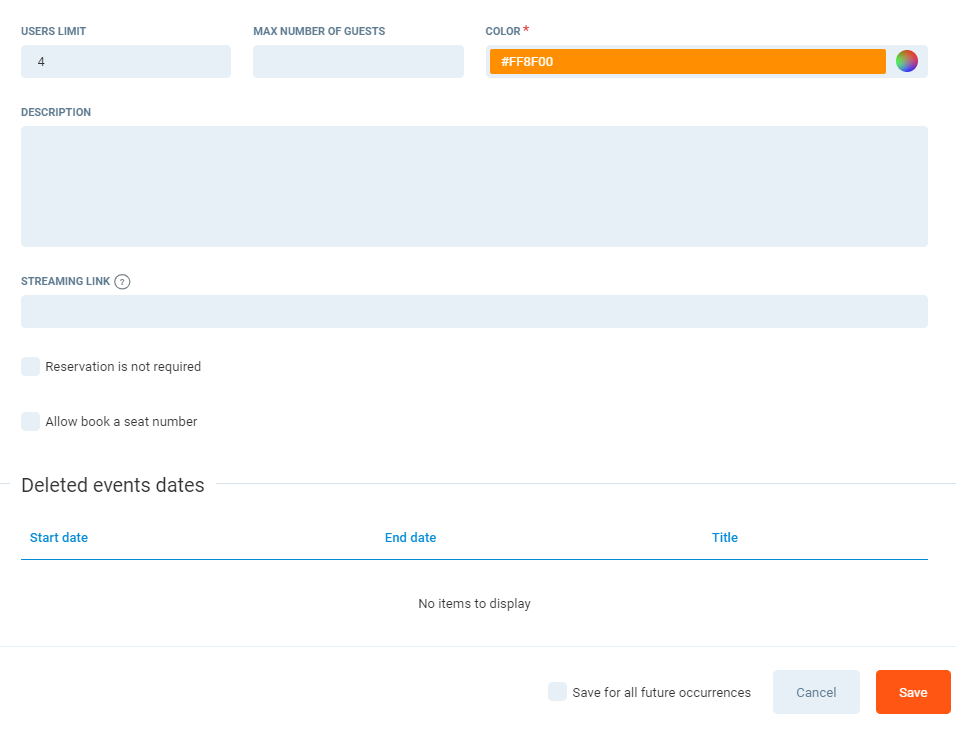Click the No items to display message
The image size is (956, 731).
474,604
